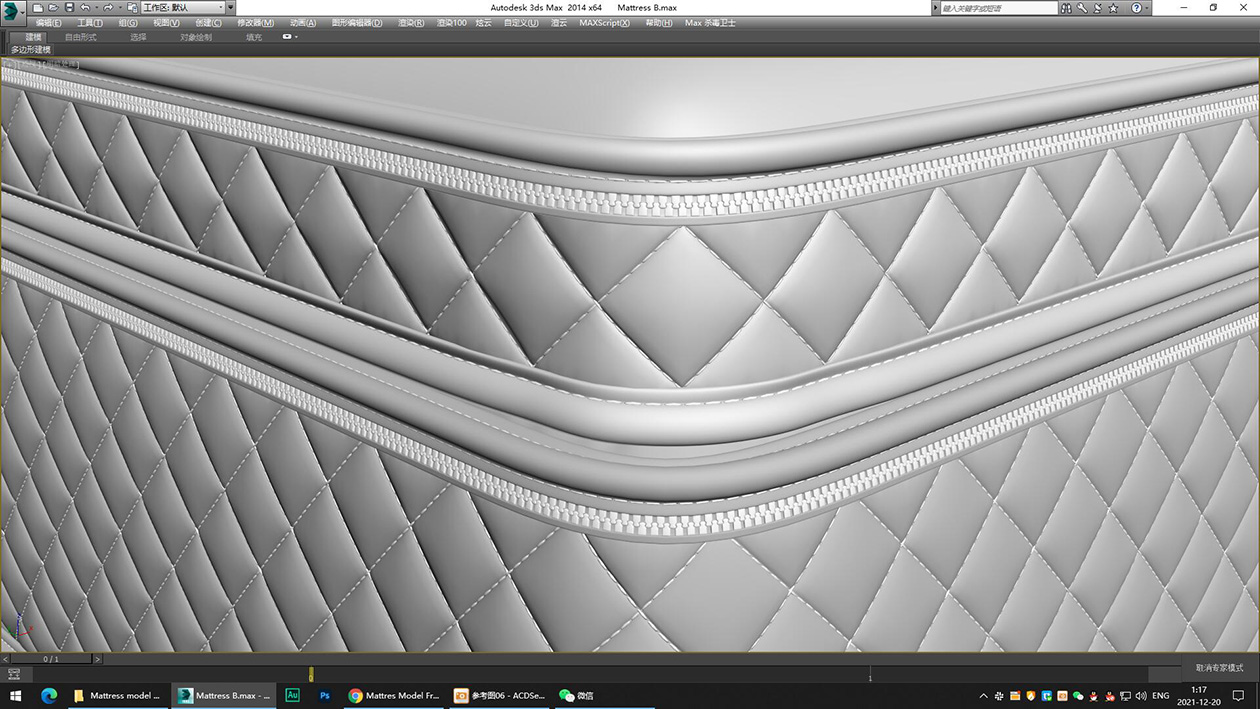
Task: Open the 渲云 menu
Action: [x=559, y=23]
